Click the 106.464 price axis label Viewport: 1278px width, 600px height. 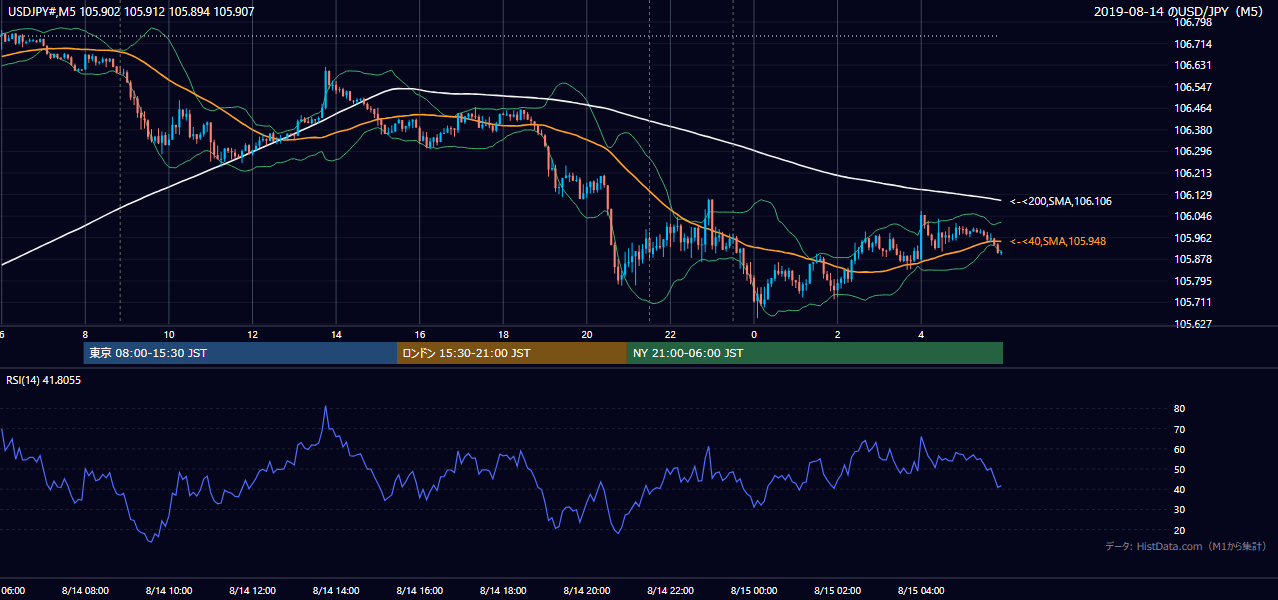(1193, 108)
